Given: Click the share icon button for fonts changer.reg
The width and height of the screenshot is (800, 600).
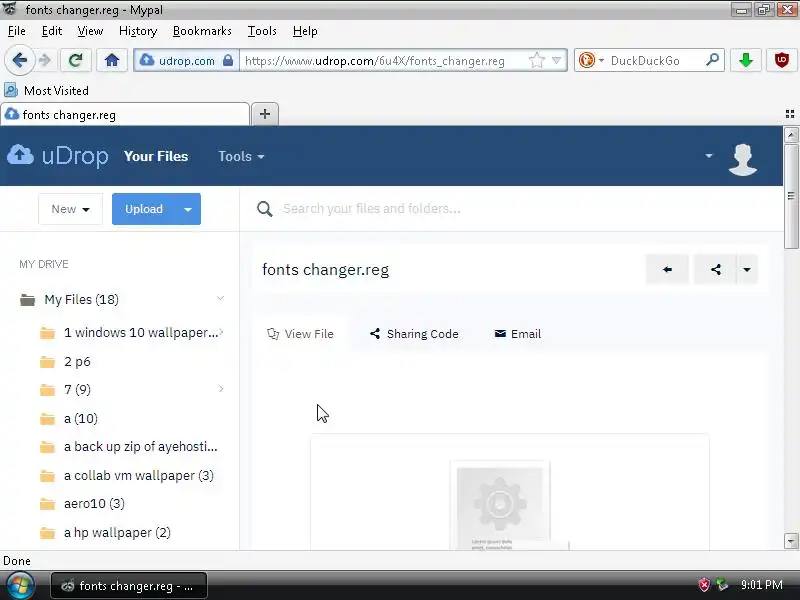Looking at the screenshot, I should 715,269.
